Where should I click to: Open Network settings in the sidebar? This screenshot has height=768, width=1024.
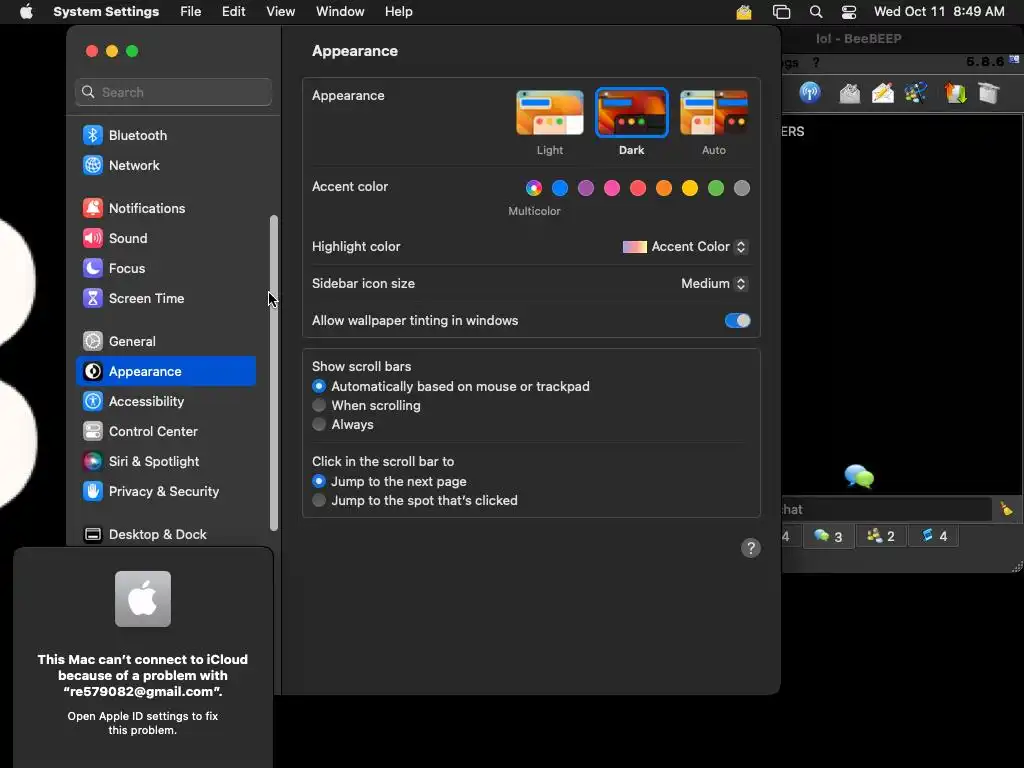click(x=166, y=165)
